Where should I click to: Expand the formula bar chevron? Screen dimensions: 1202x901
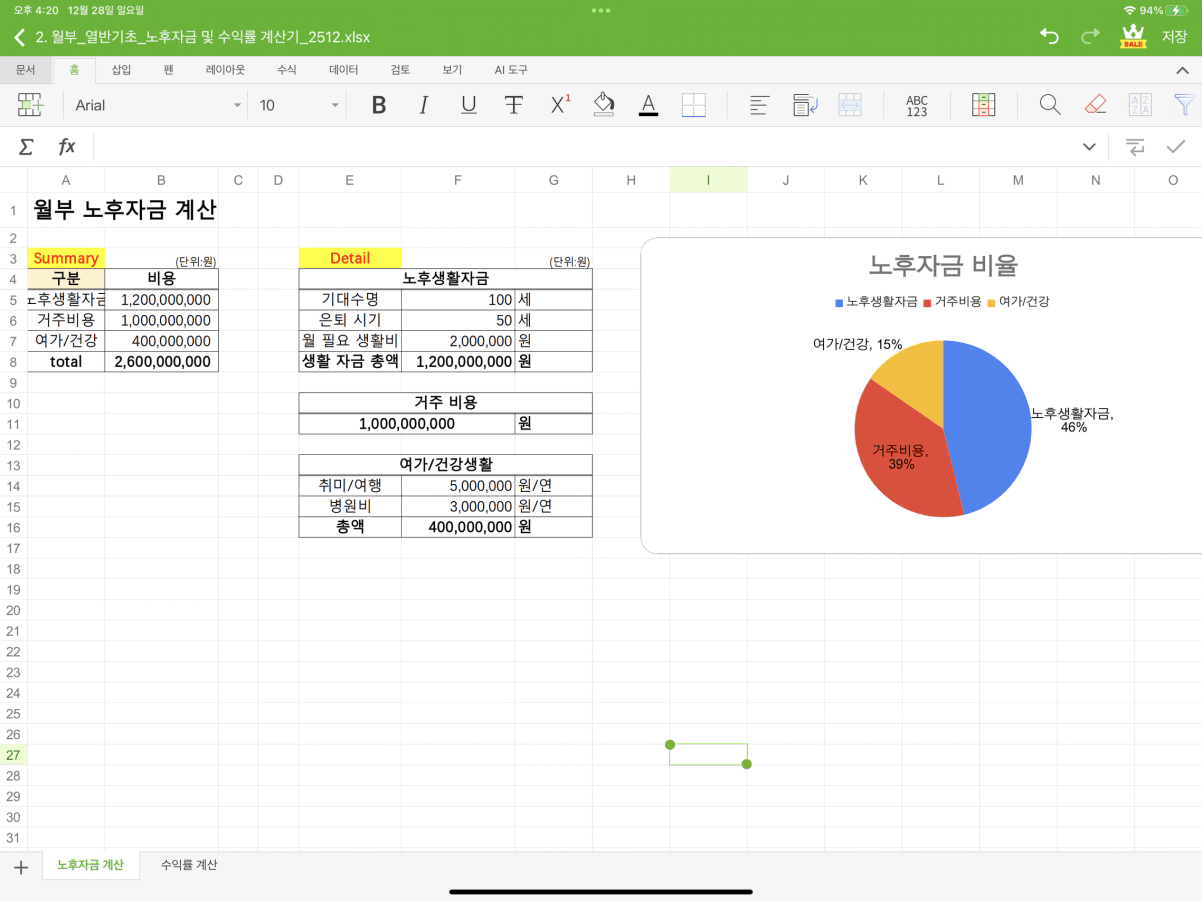1089,147
